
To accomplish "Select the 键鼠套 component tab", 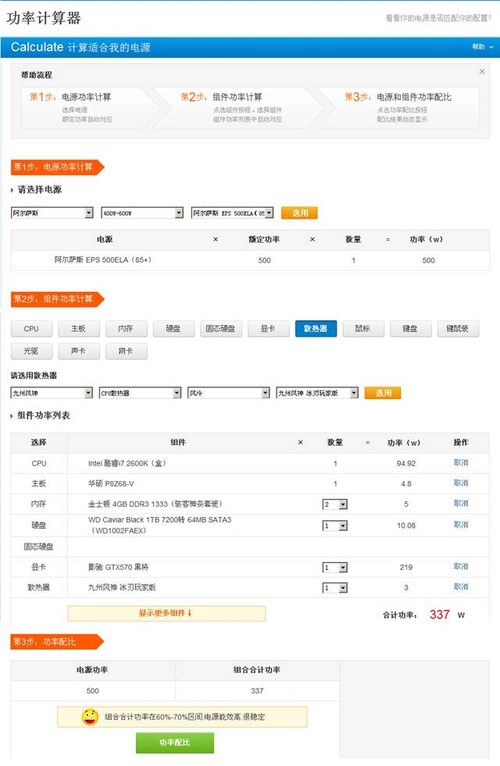I will click(x=458, y=329).
